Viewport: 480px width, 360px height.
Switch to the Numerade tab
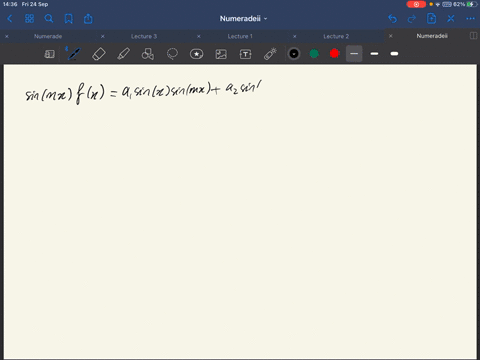pos(48,36)
